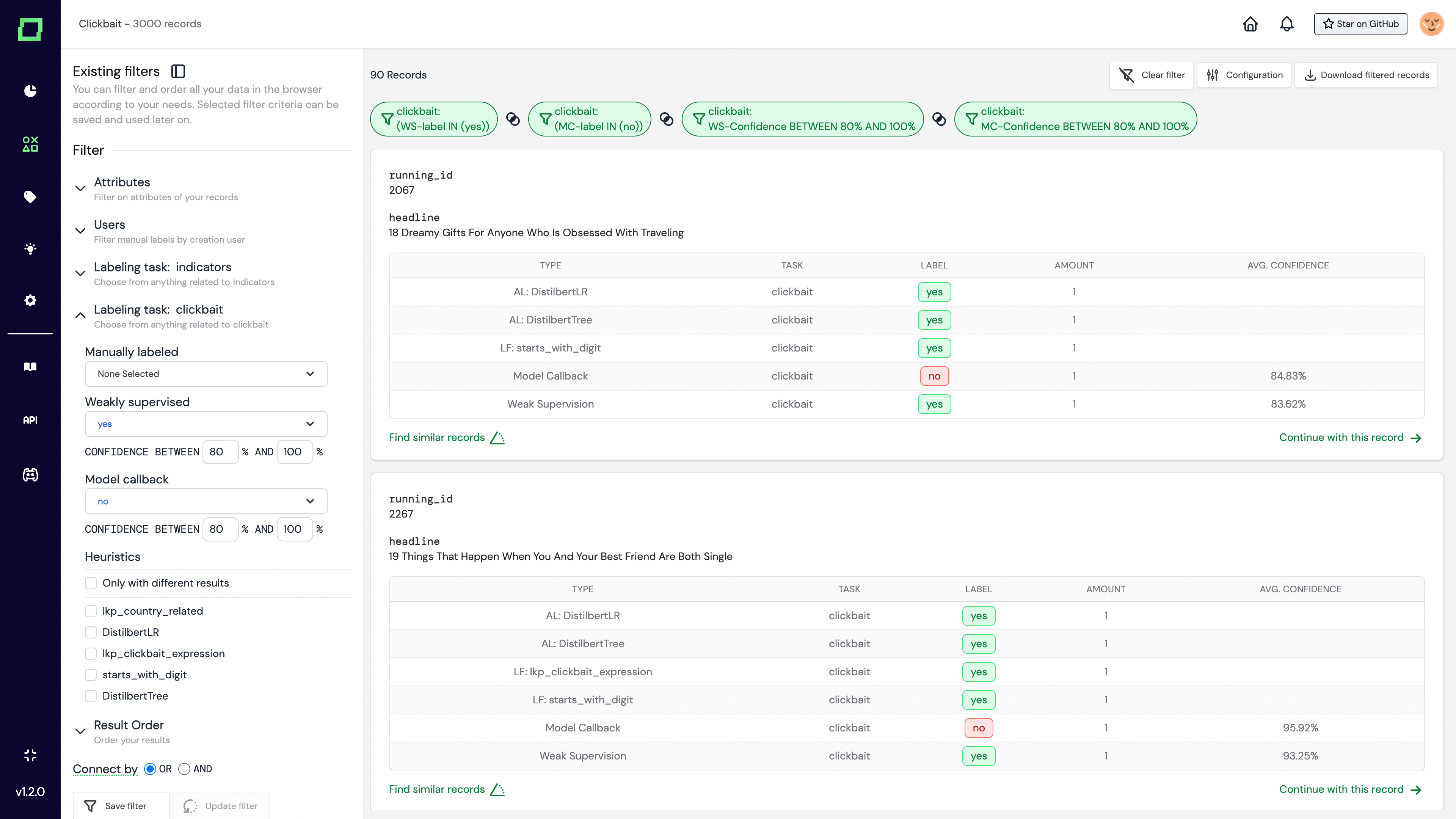Select the AND connect-by radio button
The width and height of the screenshot is (1456, 819).
[184, 769]
